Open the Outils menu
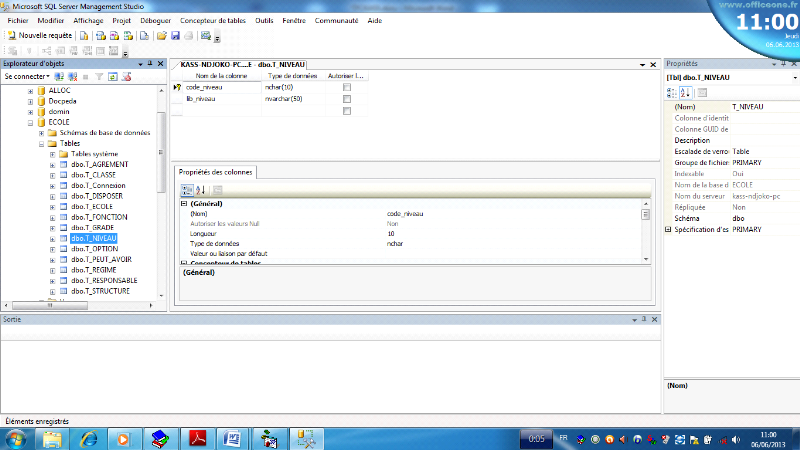The image size is (800, 450). 264,20
